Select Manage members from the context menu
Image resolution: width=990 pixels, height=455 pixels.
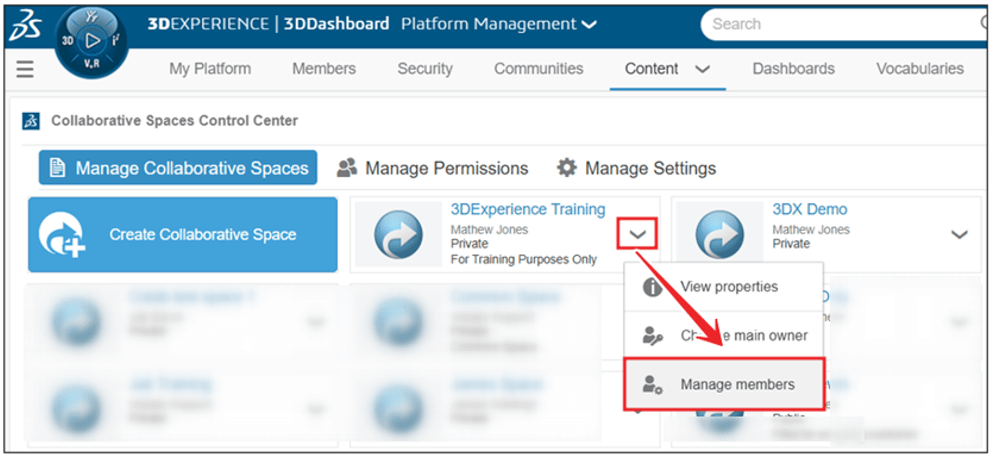pyautogui.click(x=737, y=385)
